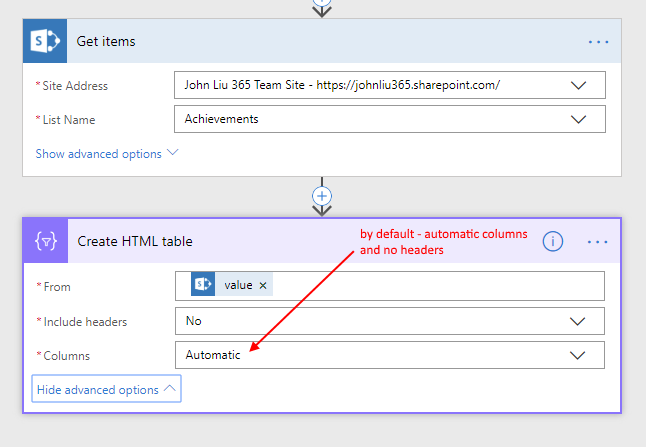Open the Get items ellipsis menu
Image resolution: width=646 pixels, height=447 pixels.
pos(598,42)
